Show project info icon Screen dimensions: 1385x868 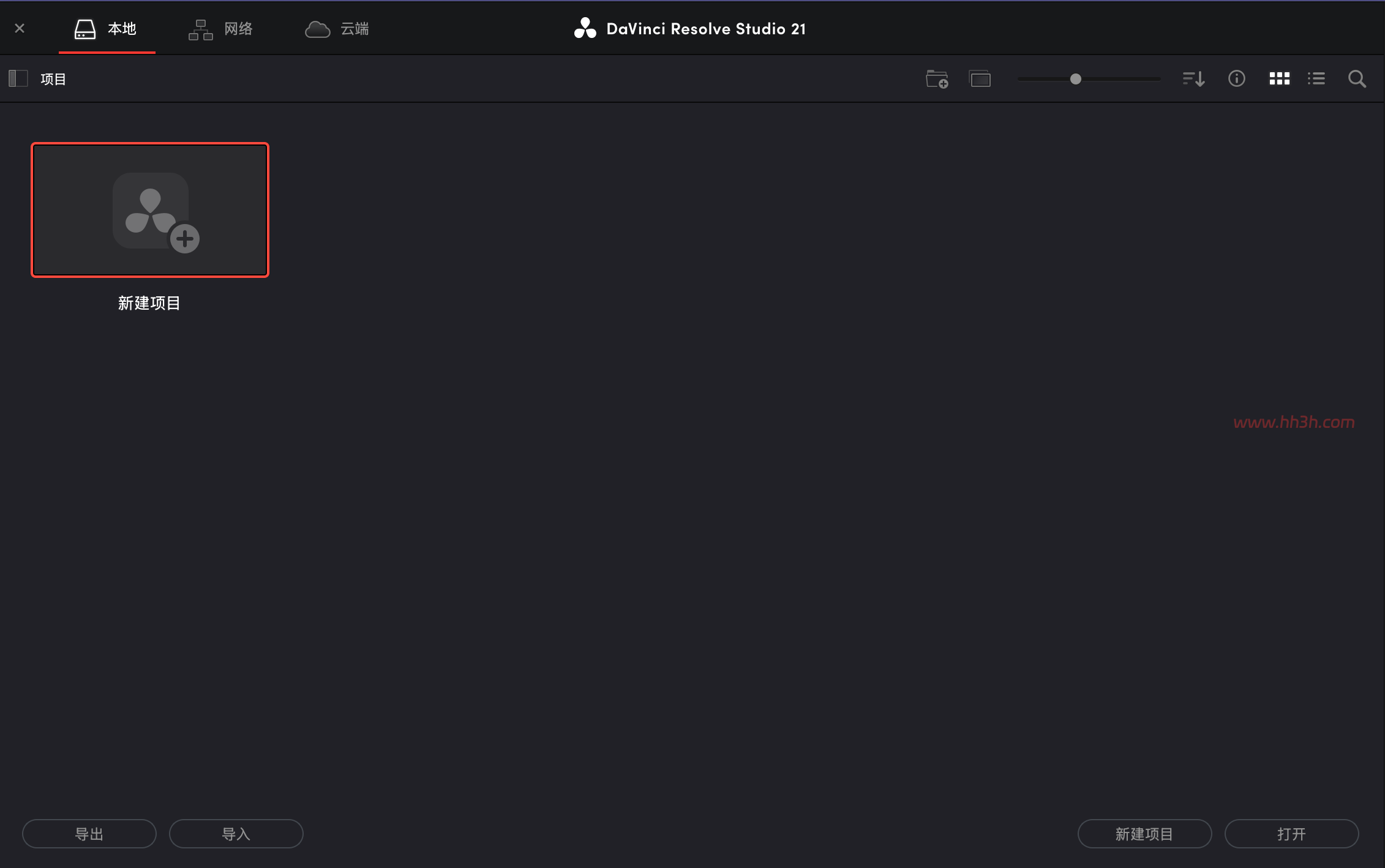click(x=1236, y=78)
